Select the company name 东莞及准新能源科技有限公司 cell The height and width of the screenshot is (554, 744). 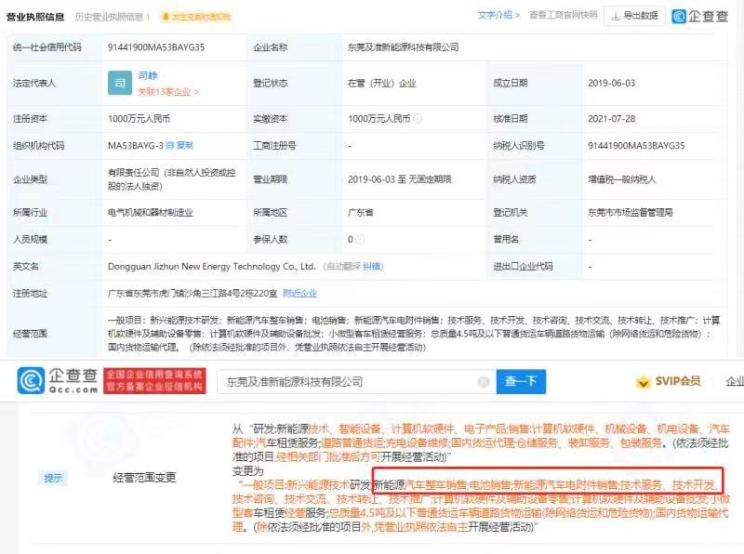point(403,47)
